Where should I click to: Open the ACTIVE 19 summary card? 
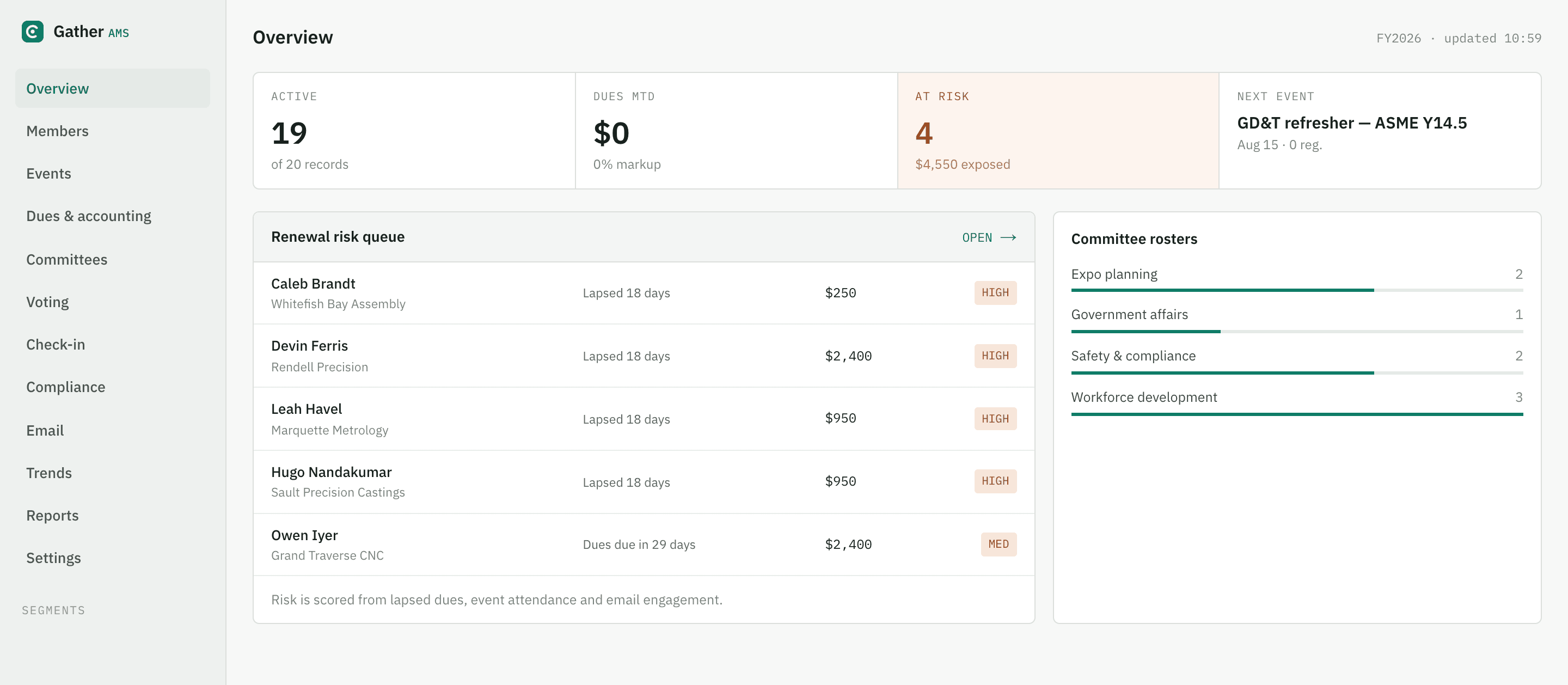coord(414,131)
